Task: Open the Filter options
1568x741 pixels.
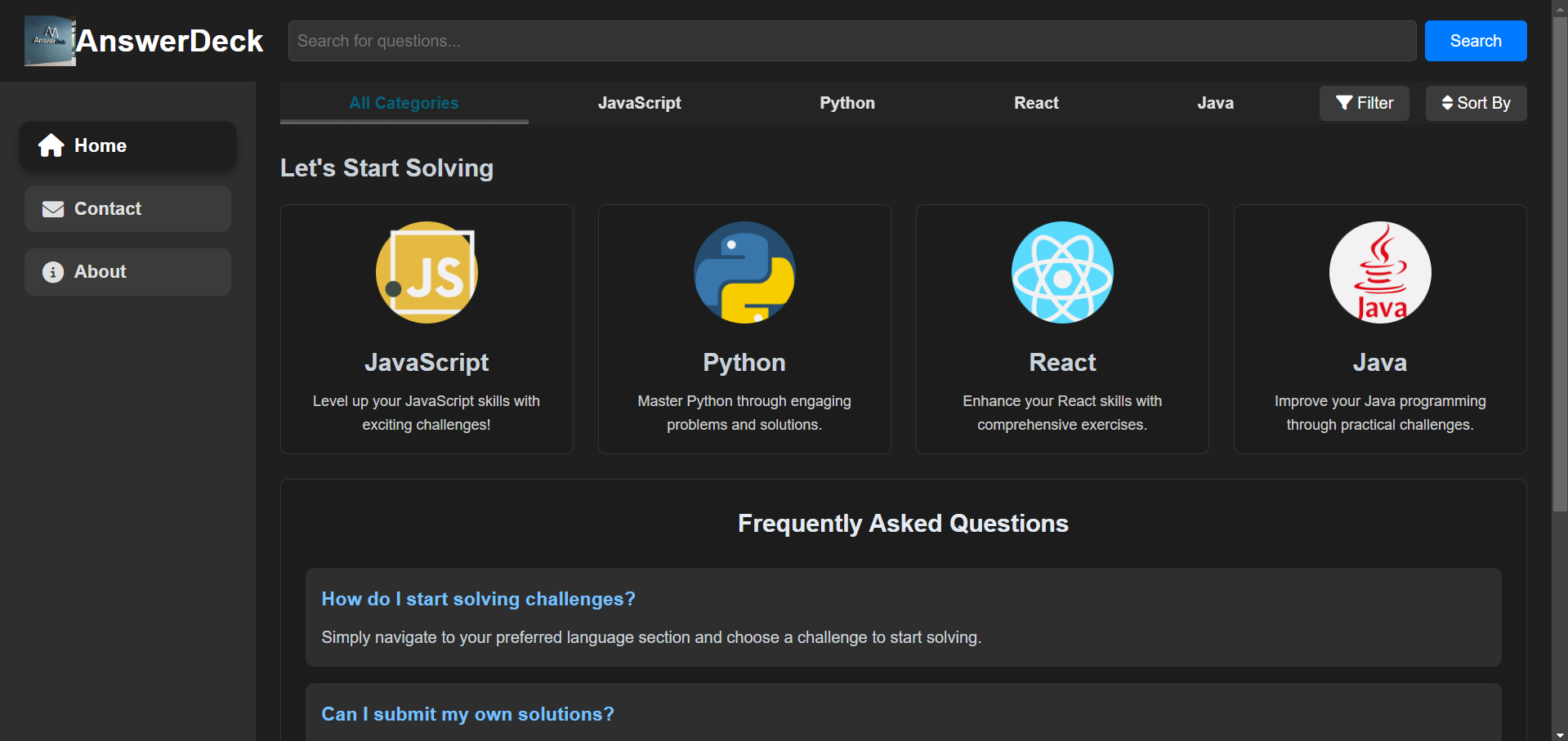Action: [x=1365, y=103]
